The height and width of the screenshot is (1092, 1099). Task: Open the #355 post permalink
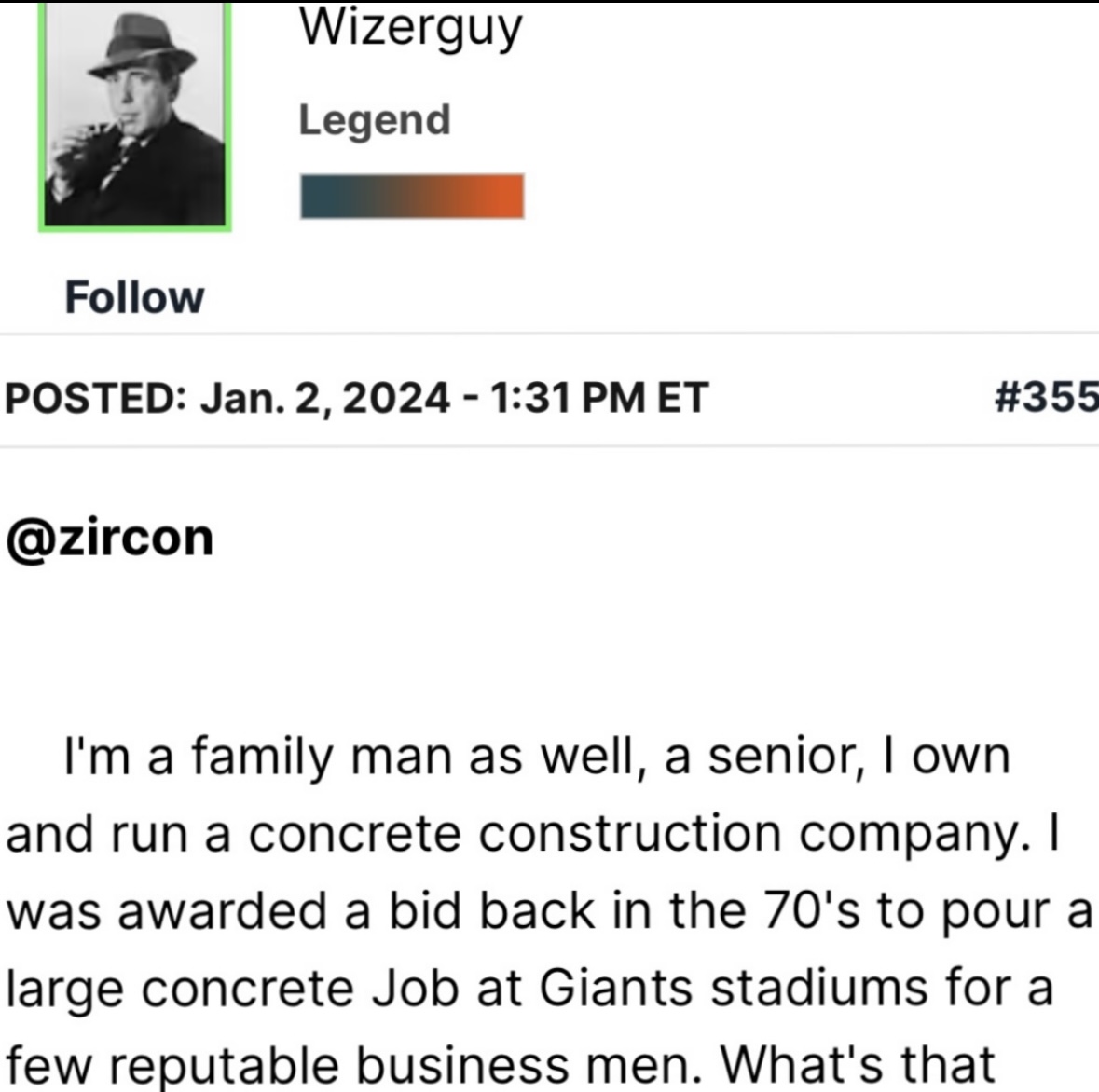coord(1046,397)
